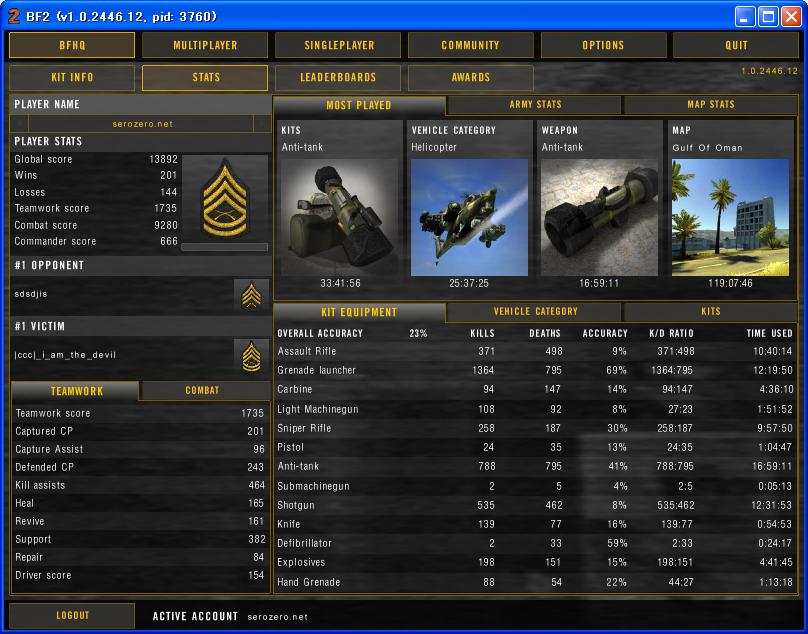This screenshot has width=808, height=634.
Task: Click the Assault Rifle row
Action: [x=535, y=352]
